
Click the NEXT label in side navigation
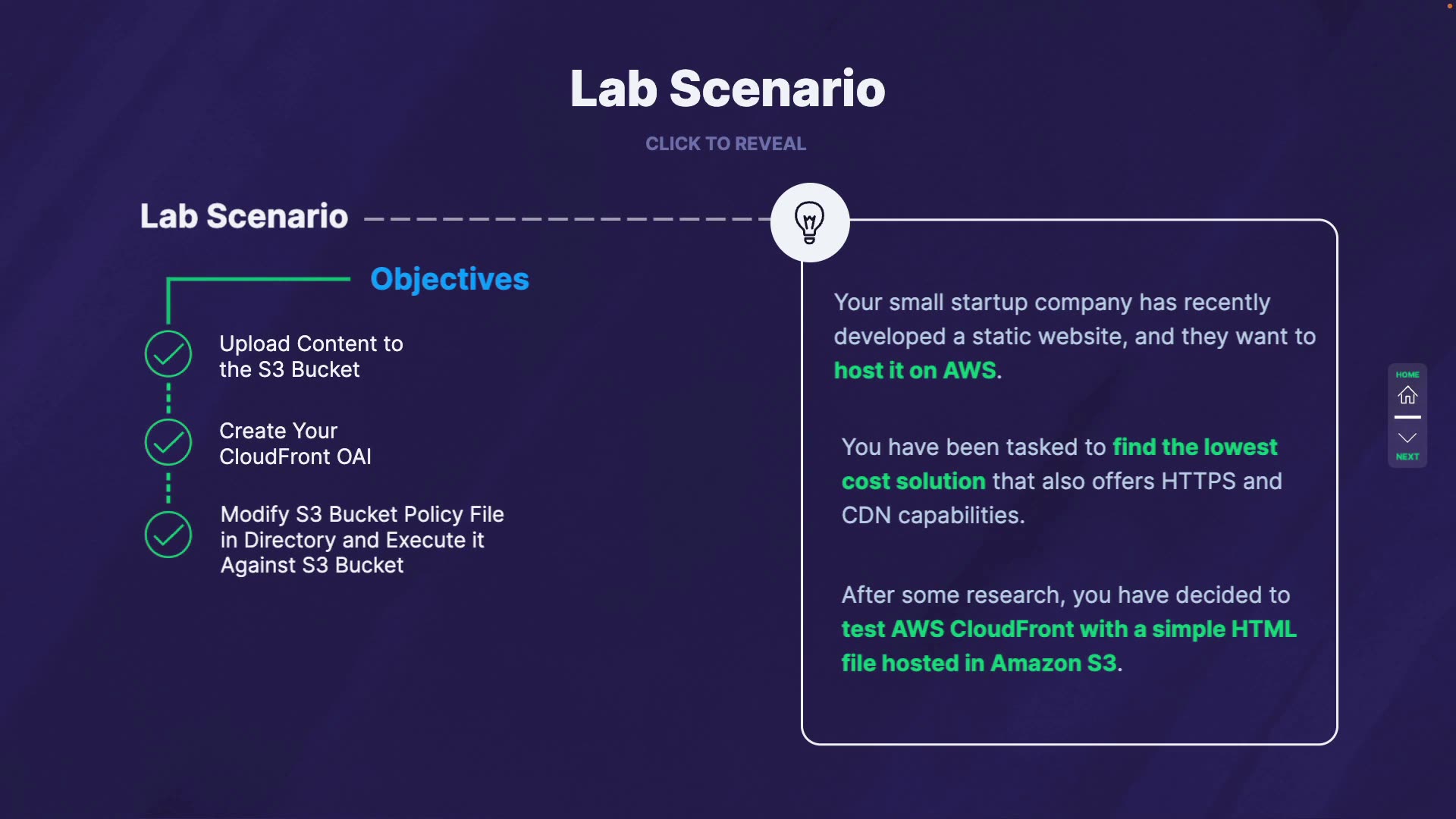click(1407, 457)
